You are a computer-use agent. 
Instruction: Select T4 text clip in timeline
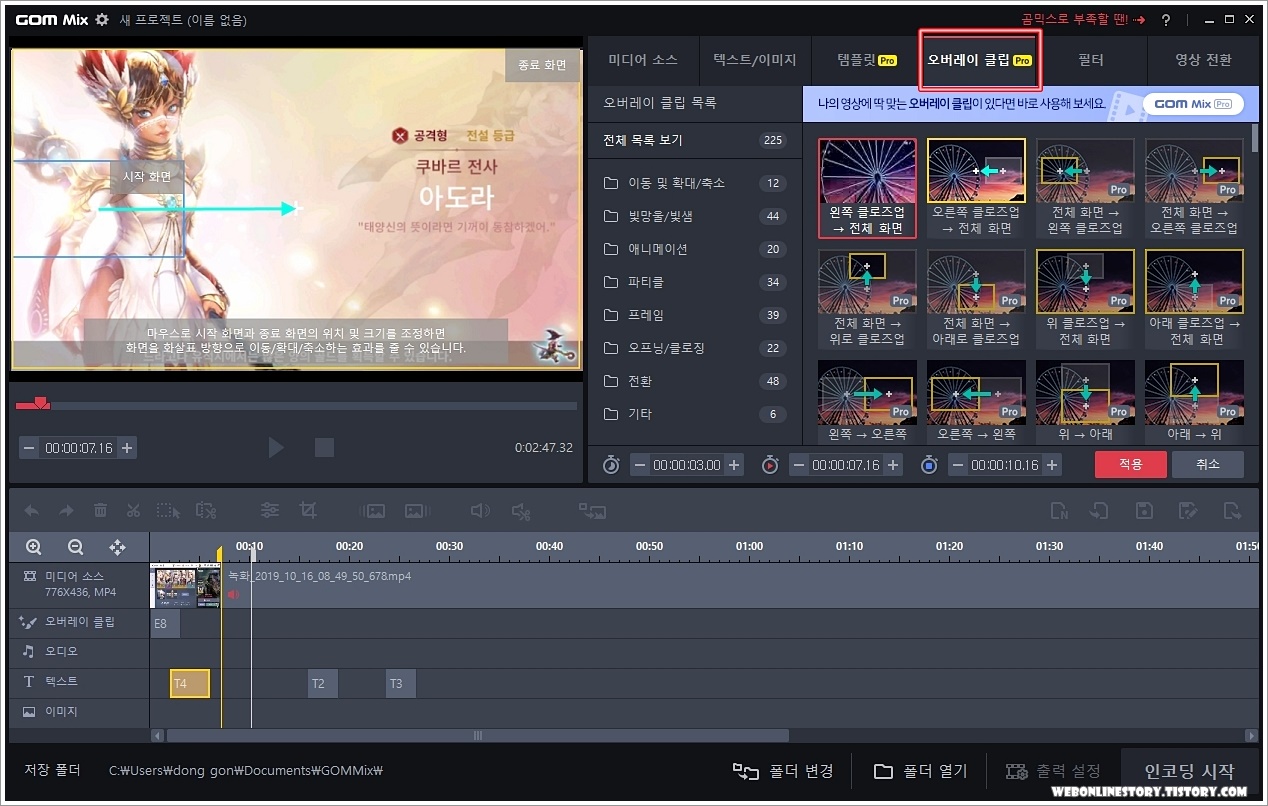point(190,683)
